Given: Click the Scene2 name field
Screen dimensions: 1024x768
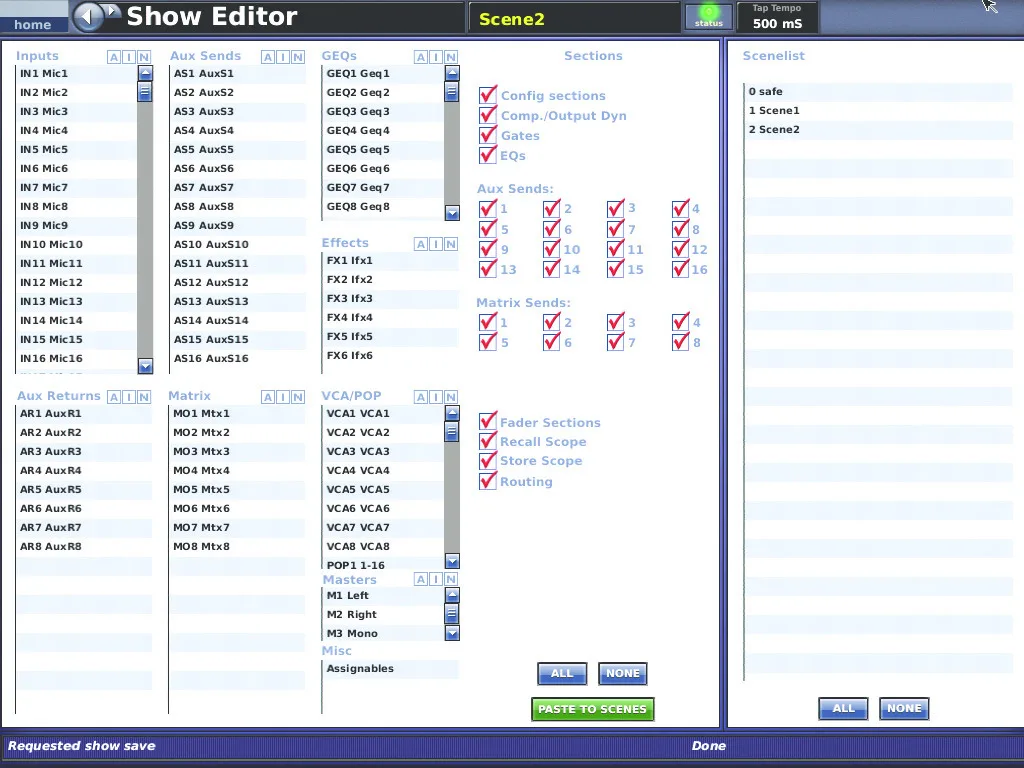Looking at the screenshot, I should (x=575, y=19).
